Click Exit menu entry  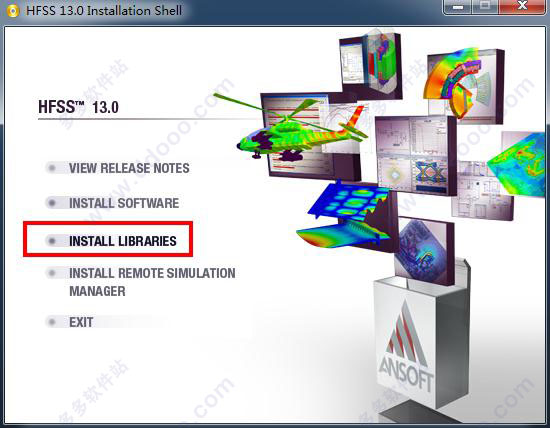coord(81,322)
